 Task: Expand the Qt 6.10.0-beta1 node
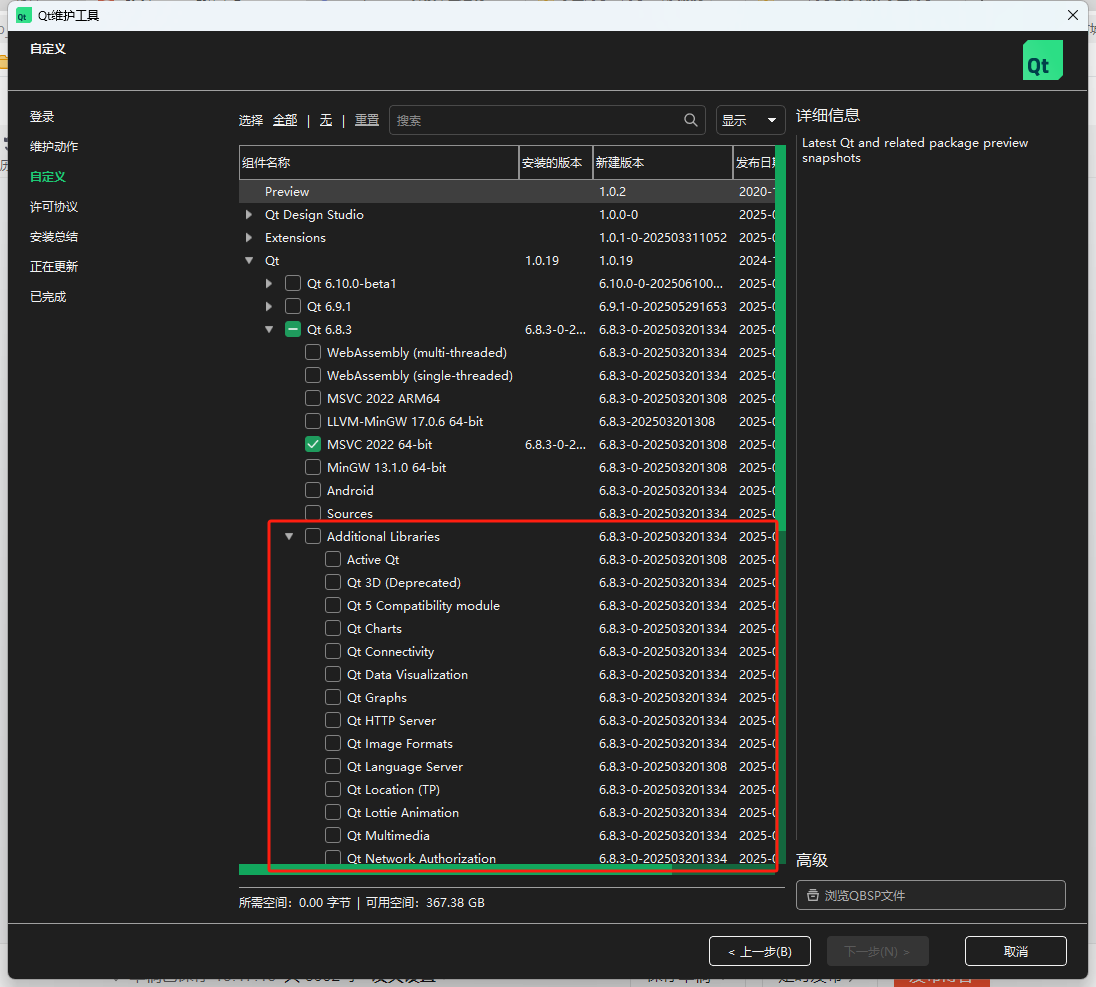pos(269,283)
